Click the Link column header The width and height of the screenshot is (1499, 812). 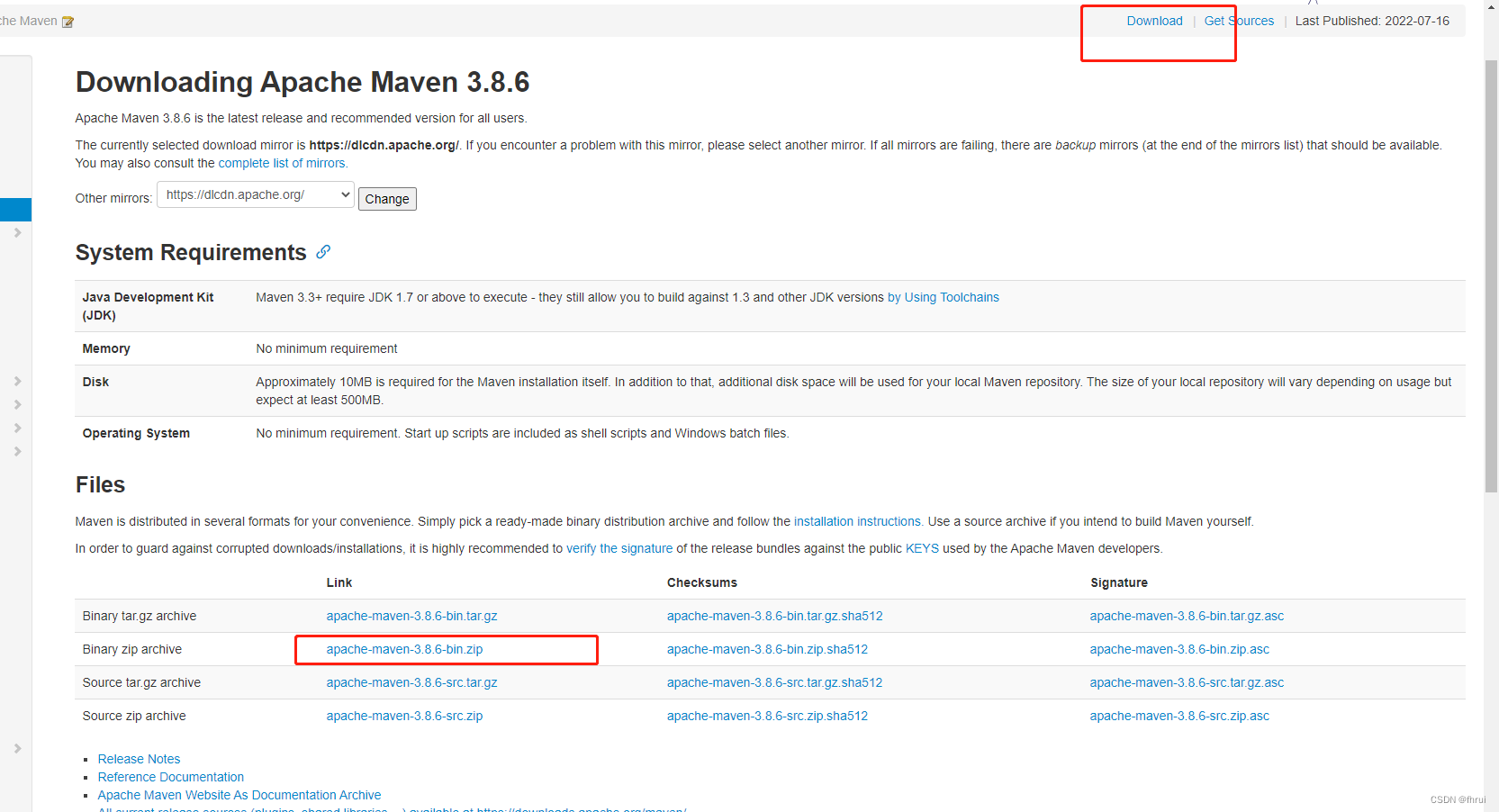coord(339,582)
